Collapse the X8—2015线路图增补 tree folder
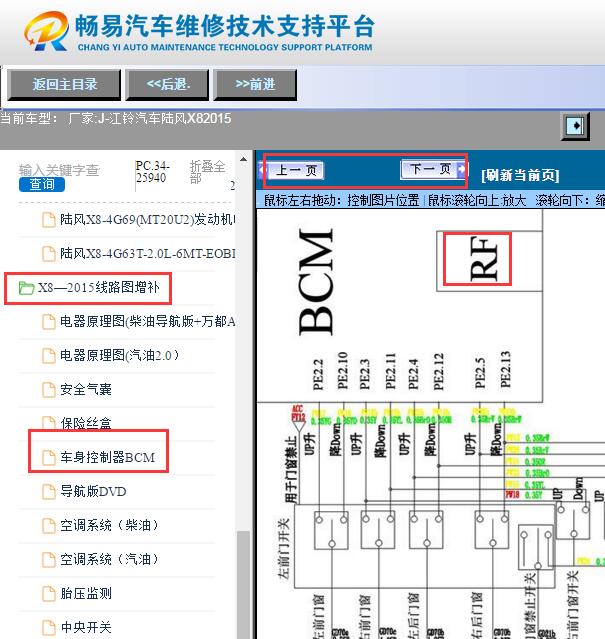 (x=99, y=288)
